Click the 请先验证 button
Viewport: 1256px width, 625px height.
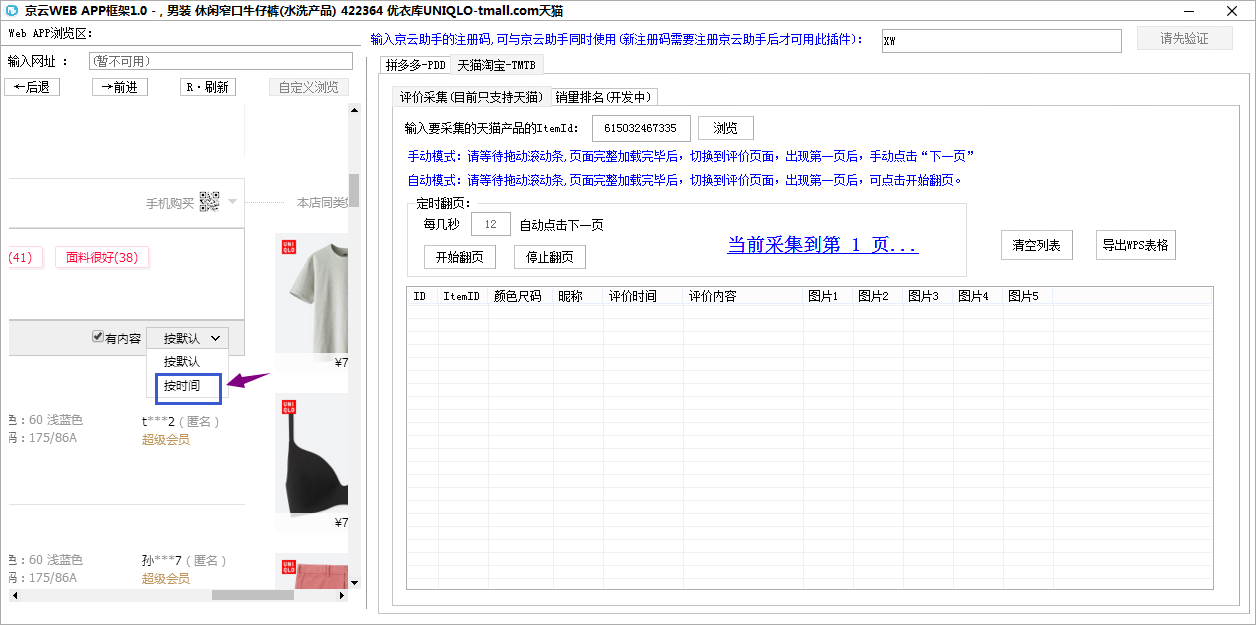[x=1185, y=38]
